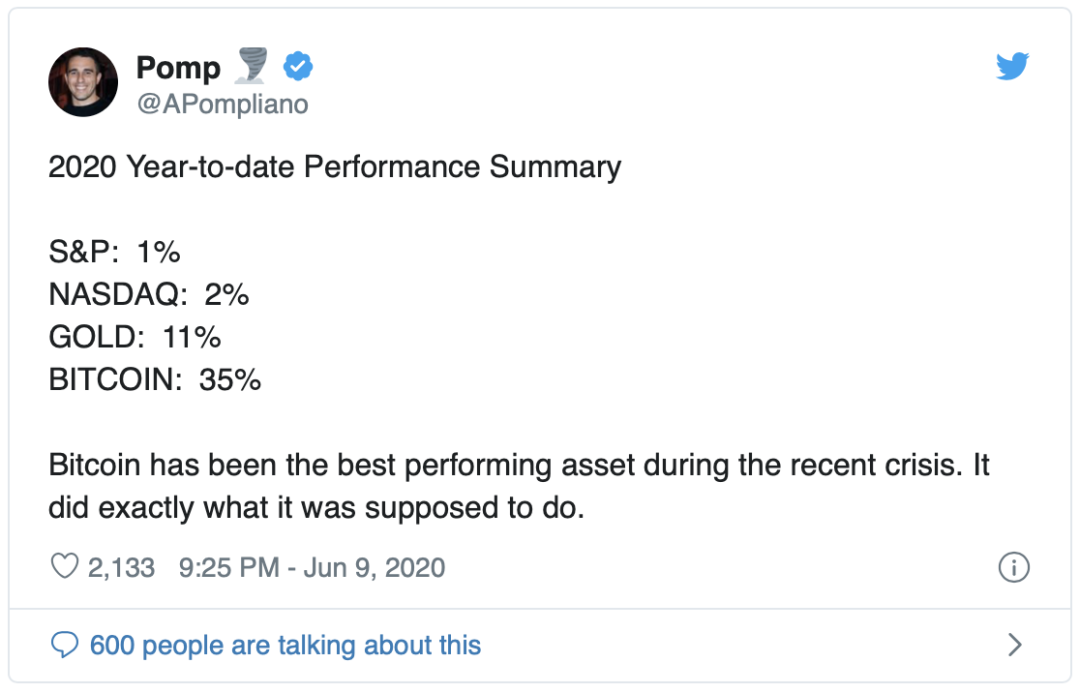Click the right chevron arrow in footer
The width and height of the screenshot is (1080, 693).
tap(1014, 645)
